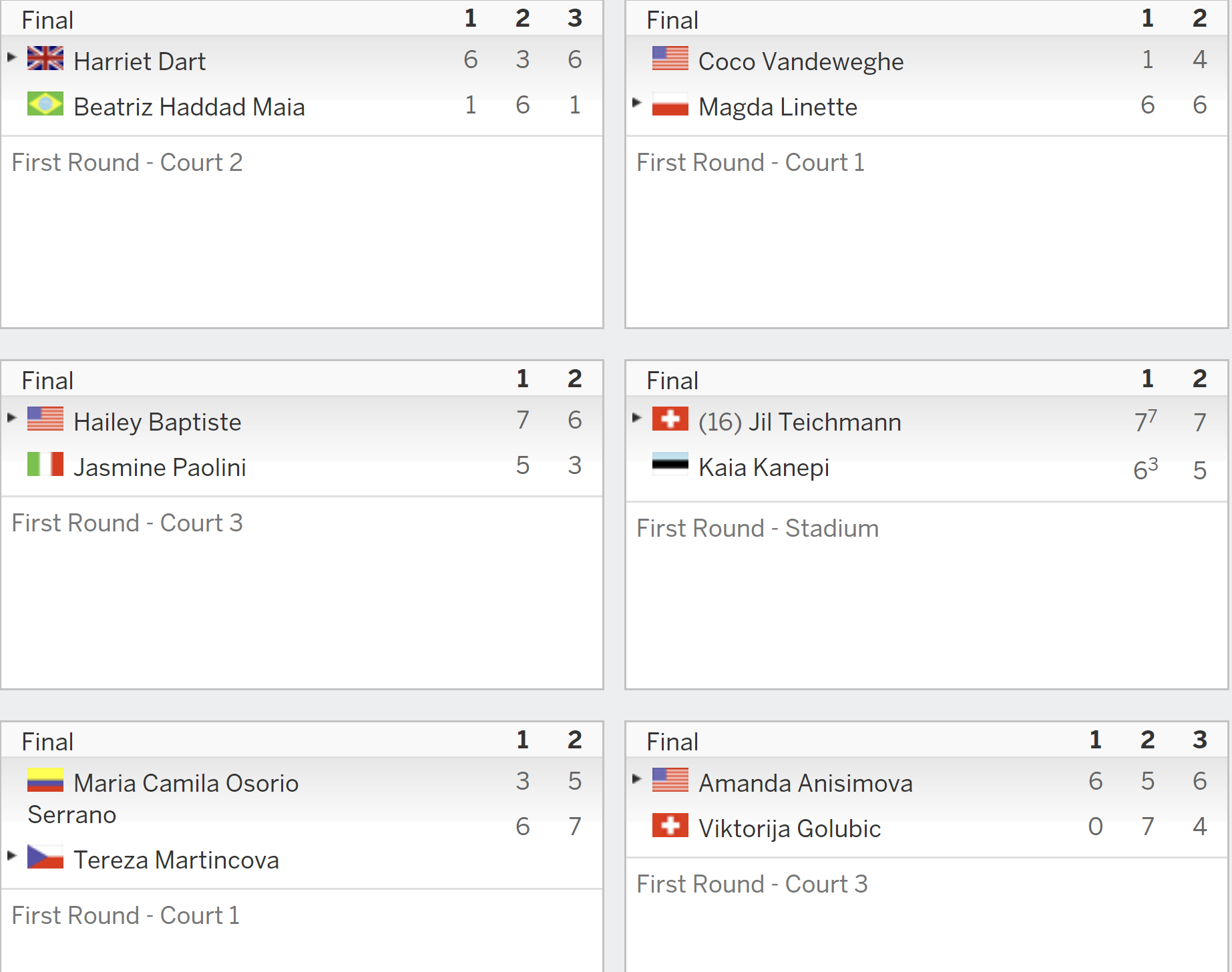The image size is (1232, 972).
Task: Click the British flag beside Harriet Dart
Action: pos(45,59)
